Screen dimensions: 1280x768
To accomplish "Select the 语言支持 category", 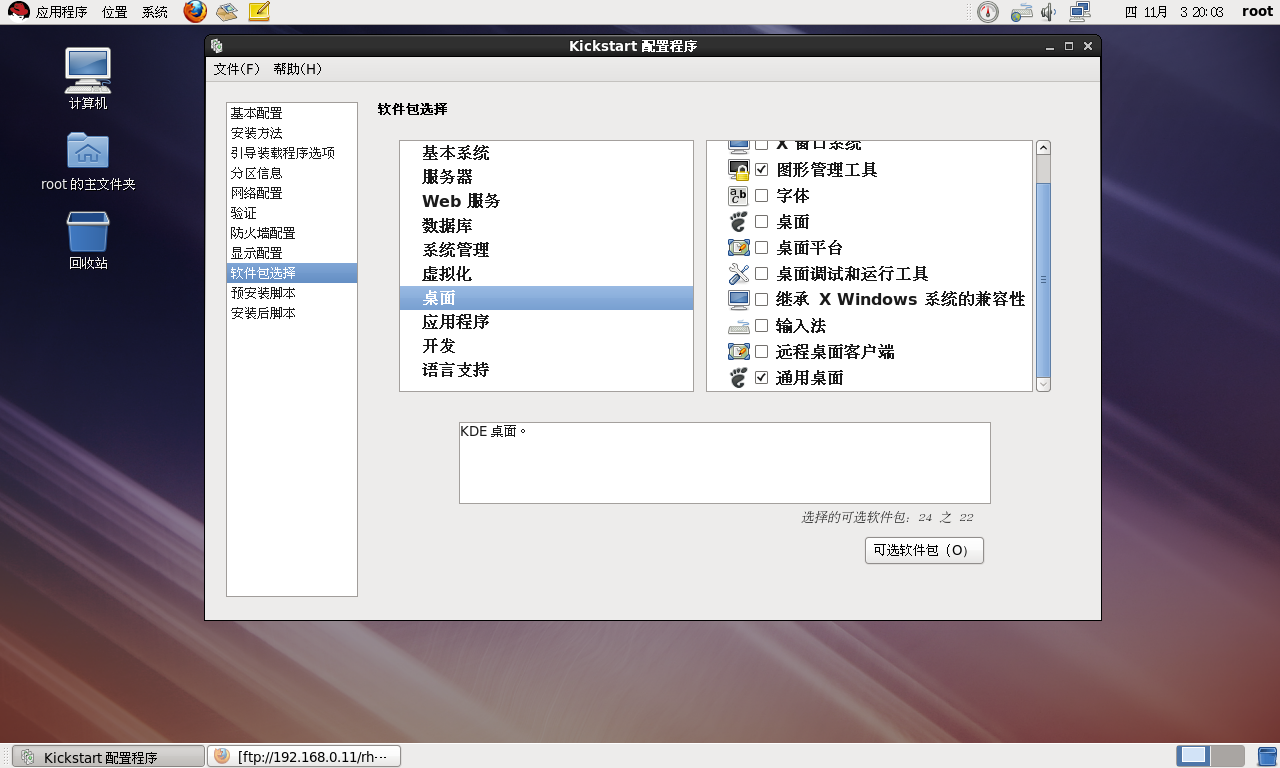I will pyautogui.click(x=546, y=369).
